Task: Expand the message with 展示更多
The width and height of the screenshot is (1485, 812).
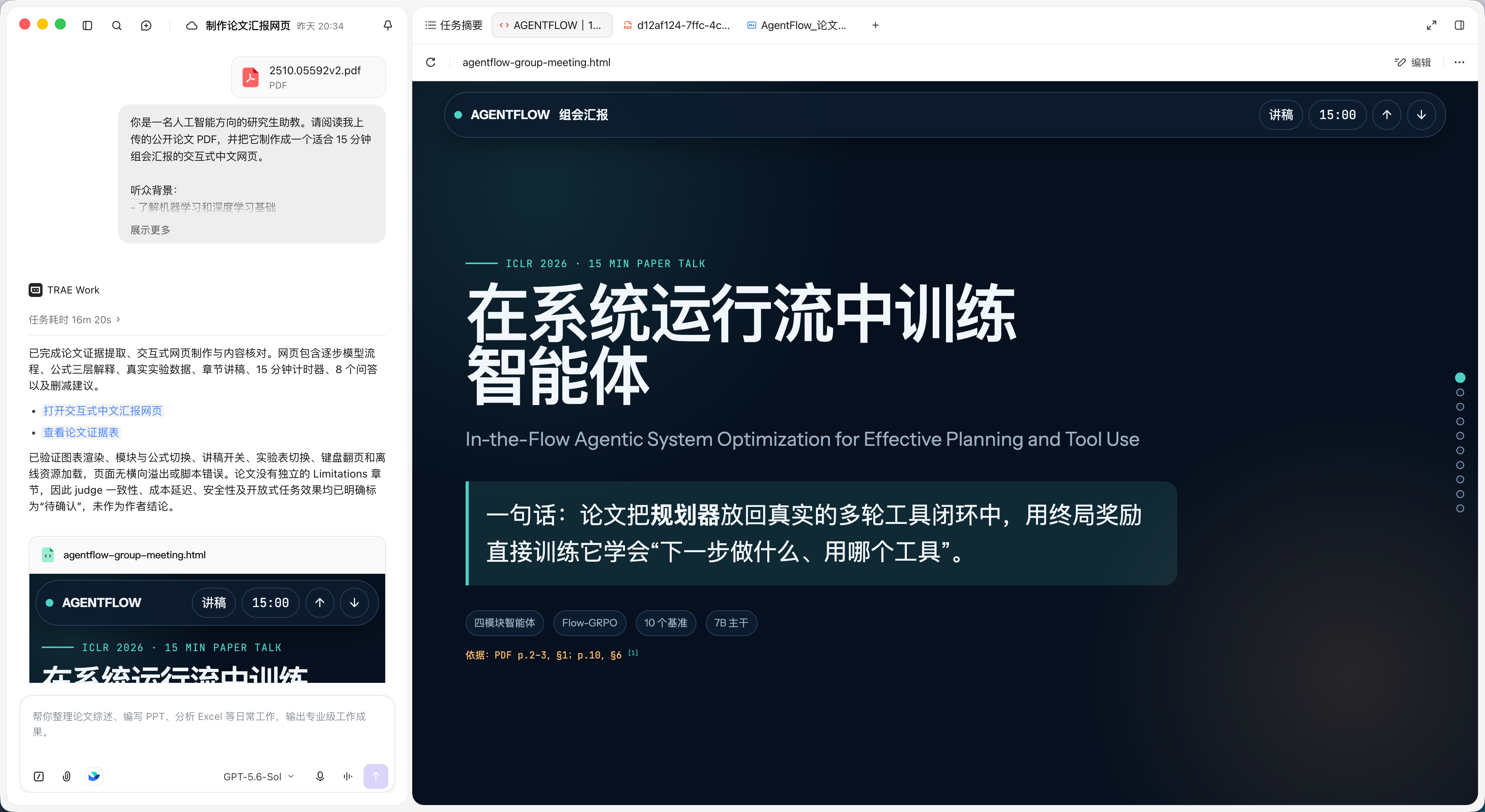Action: pyautogui.click(x=150, y=230)
